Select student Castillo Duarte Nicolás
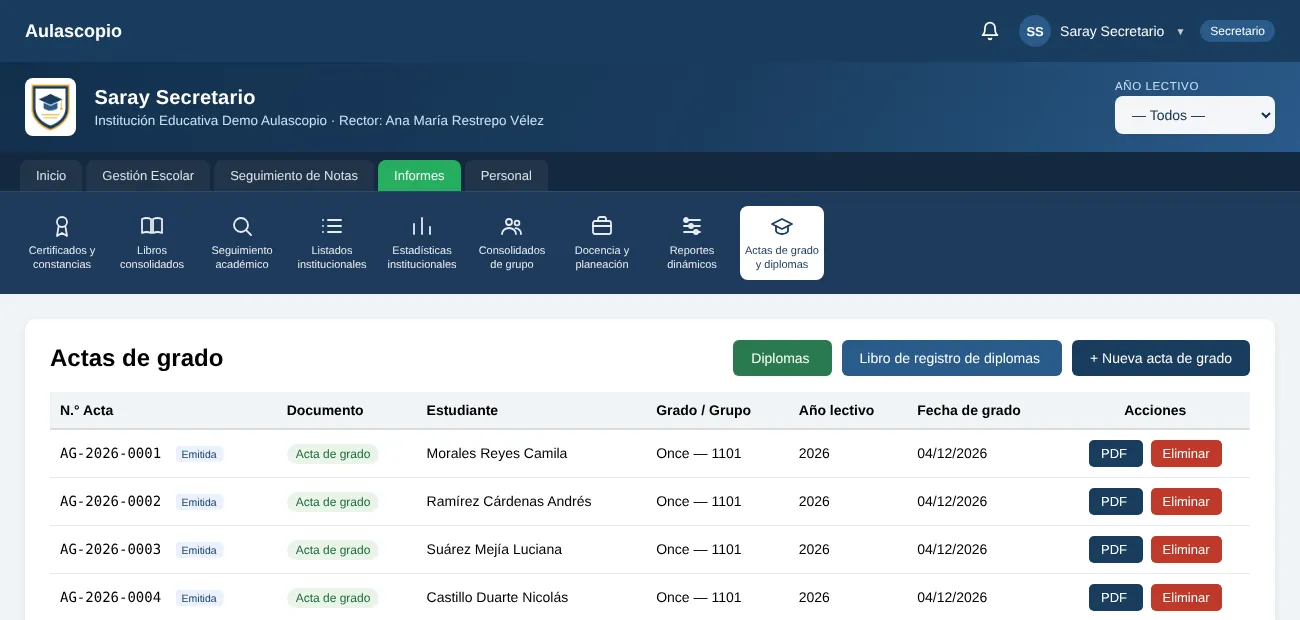The width and height of the screenshot is (1300, 620). tap(497, 597)
